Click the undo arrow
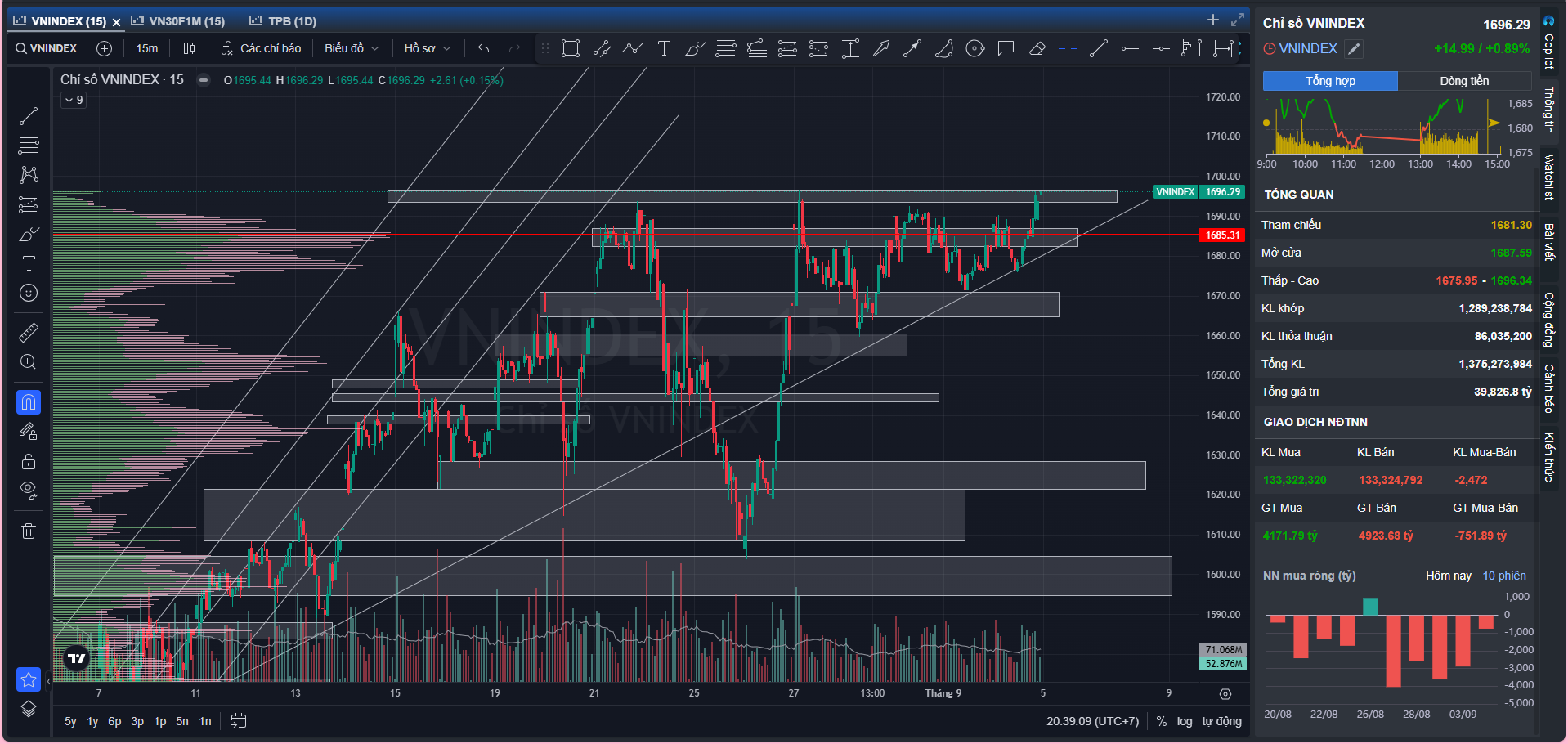 484,49
